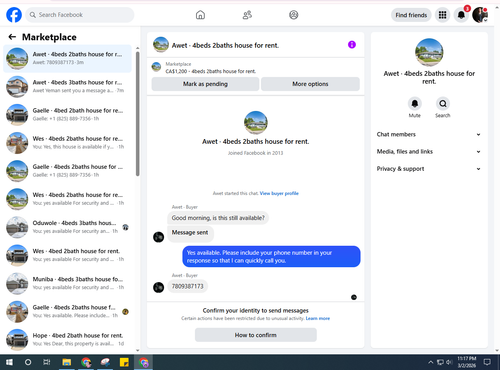Image resolution: width=500 pixels, height=370 pixels.
Task: Expand the Chat members section
Action: [429, 134]
